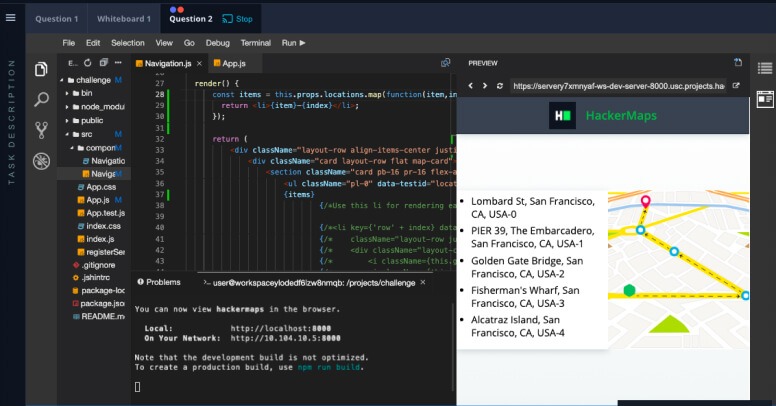Click the Run menu button
This screenshot has width=776, height=406.
point(293,43)
